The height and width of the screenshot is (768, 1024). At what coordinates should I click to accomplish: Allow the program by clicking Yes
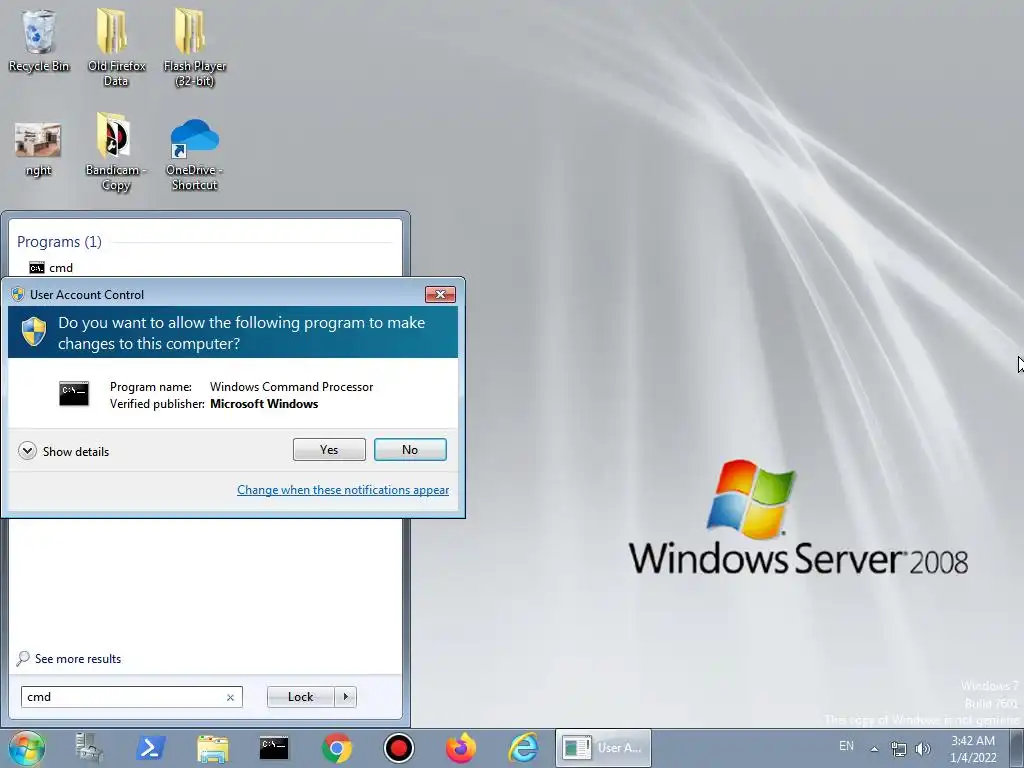329,449
